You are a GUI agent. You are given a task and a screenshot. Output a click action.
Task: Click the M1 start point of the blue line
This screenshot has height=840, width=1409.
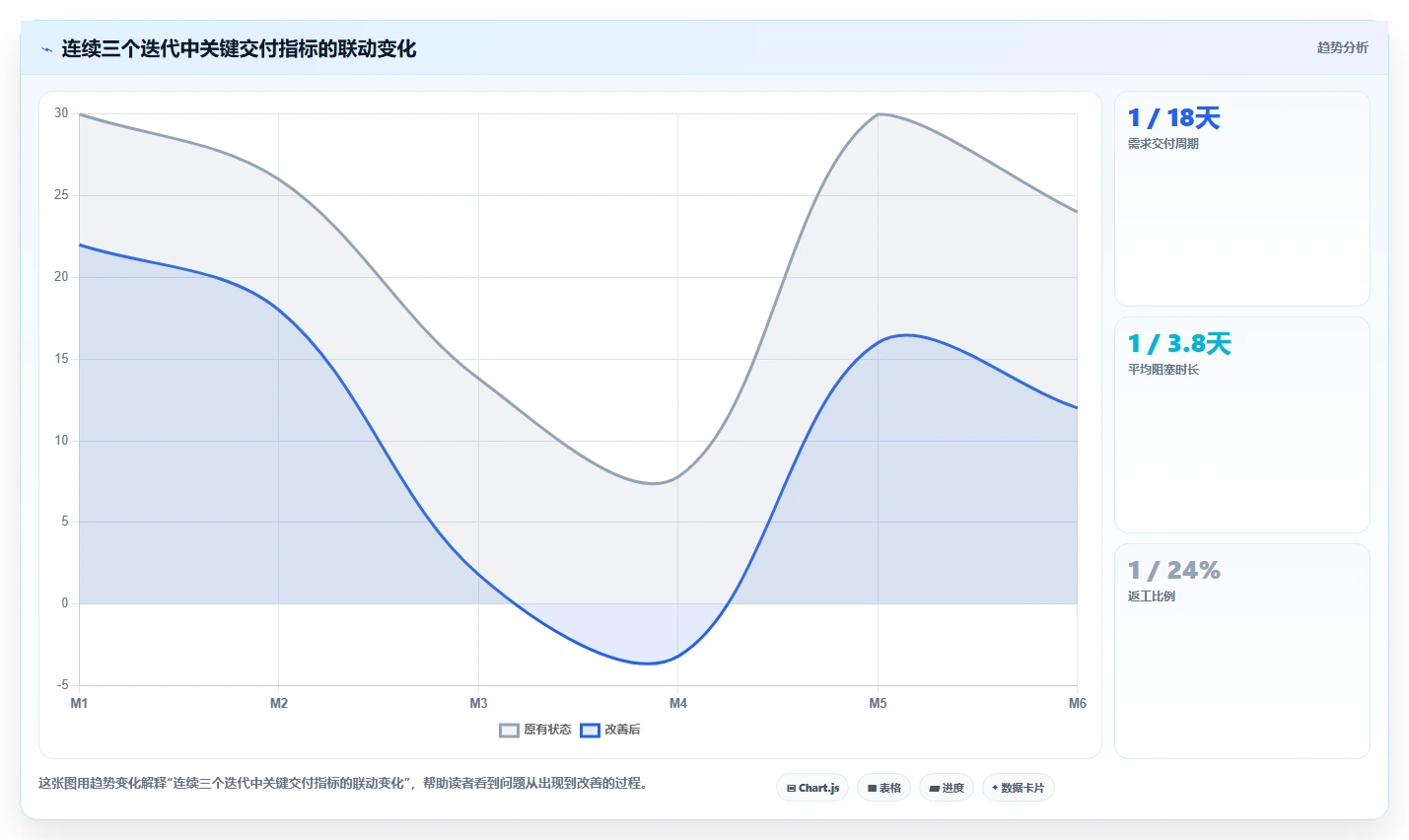[x=79, y=245]
